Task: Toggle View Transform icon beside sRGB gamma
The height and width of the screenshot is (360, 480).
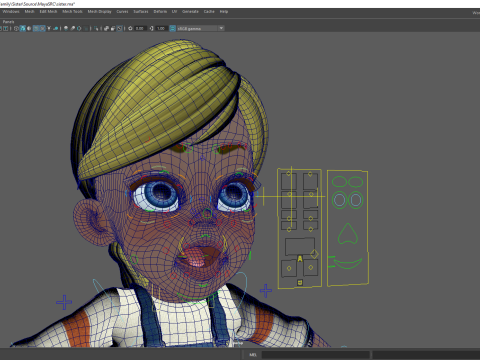Action: click(172, 28)
